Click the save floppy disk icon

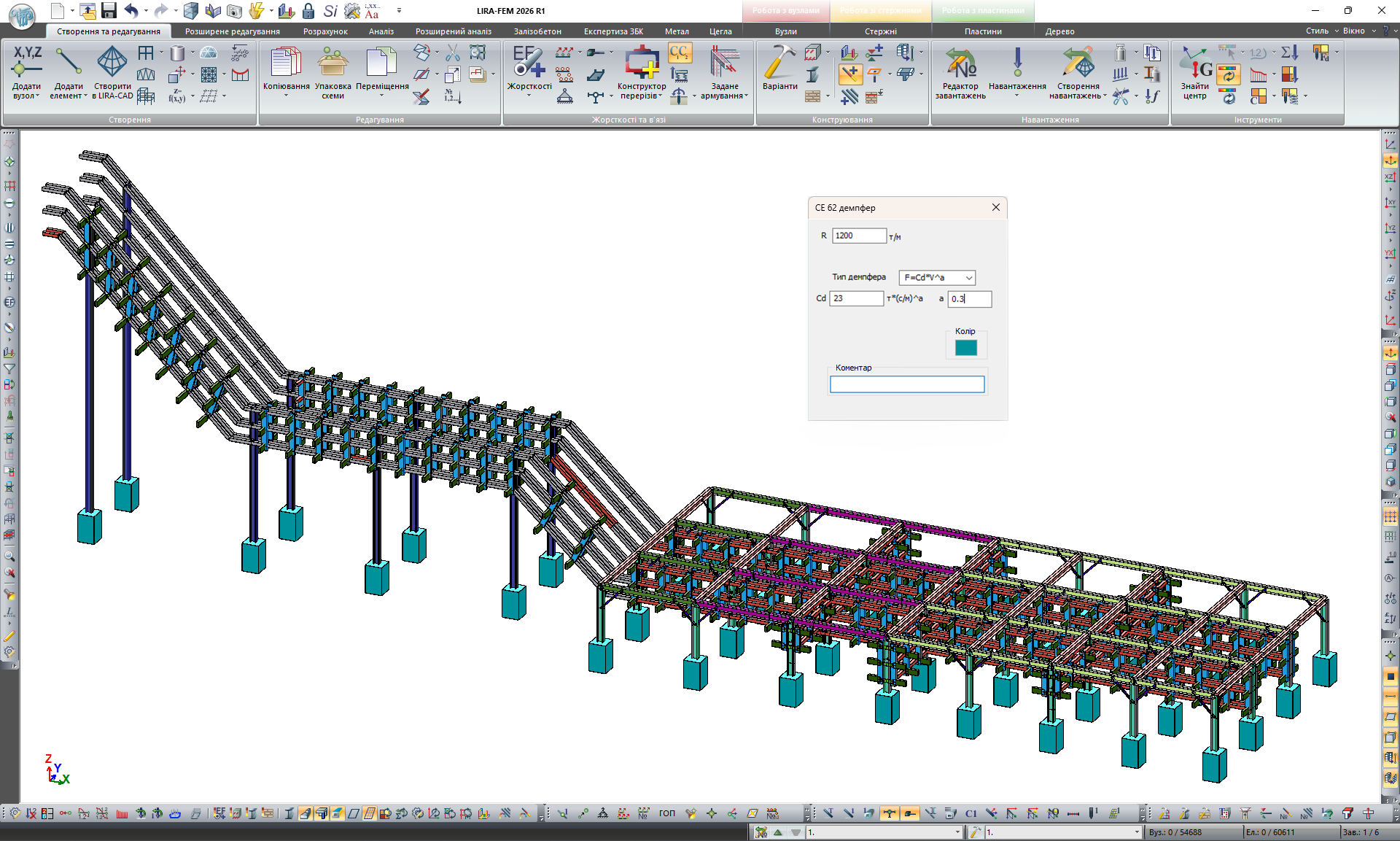tap(109, 10)
